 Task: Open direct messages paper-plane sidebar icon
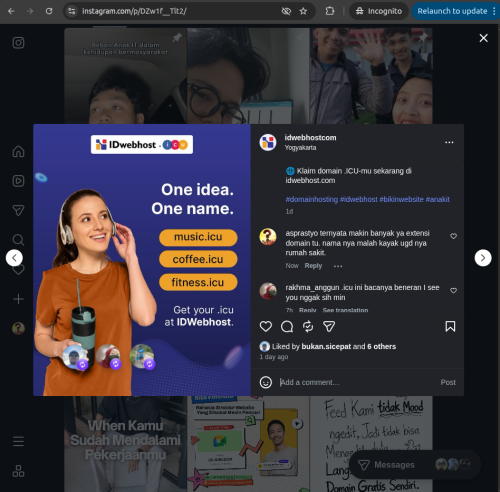[18, 210]
